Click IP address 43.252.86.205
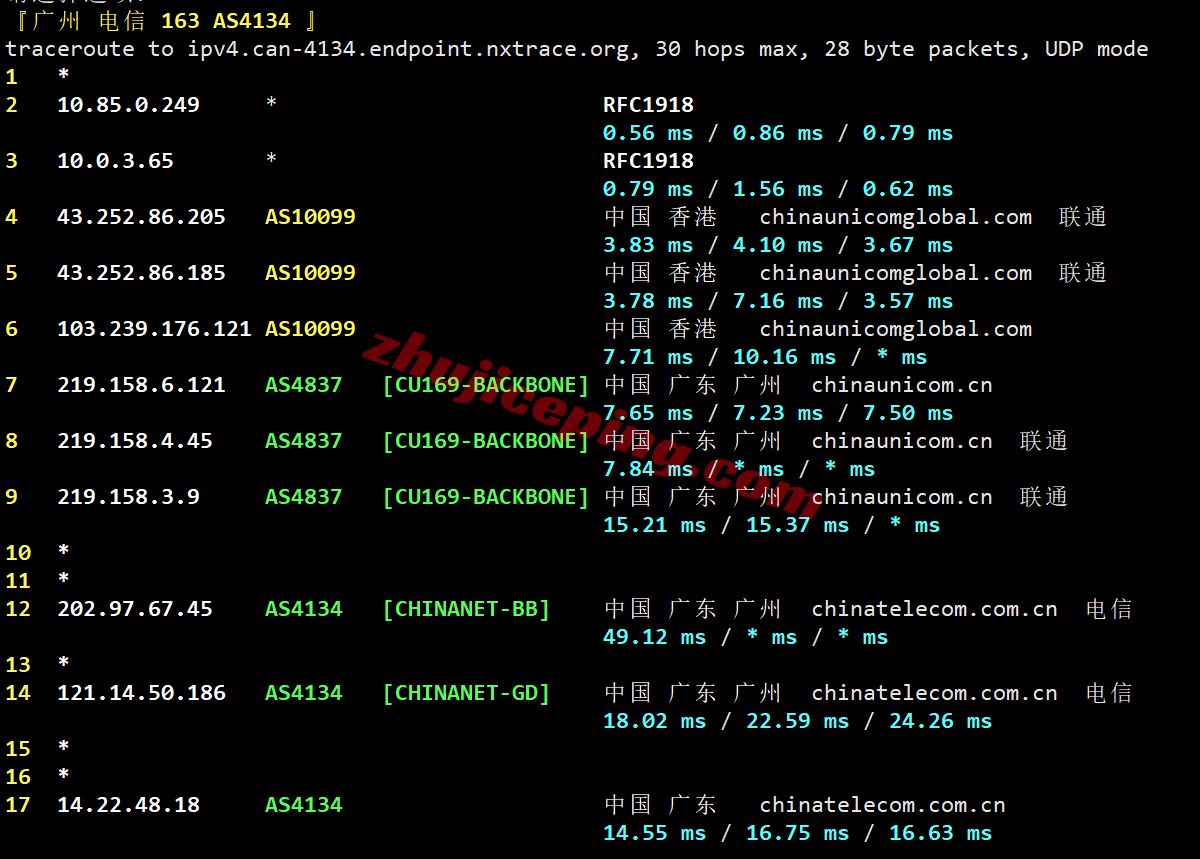This screenshot has height=859, width=1200. pyautogui.click(x=141, y=217)
